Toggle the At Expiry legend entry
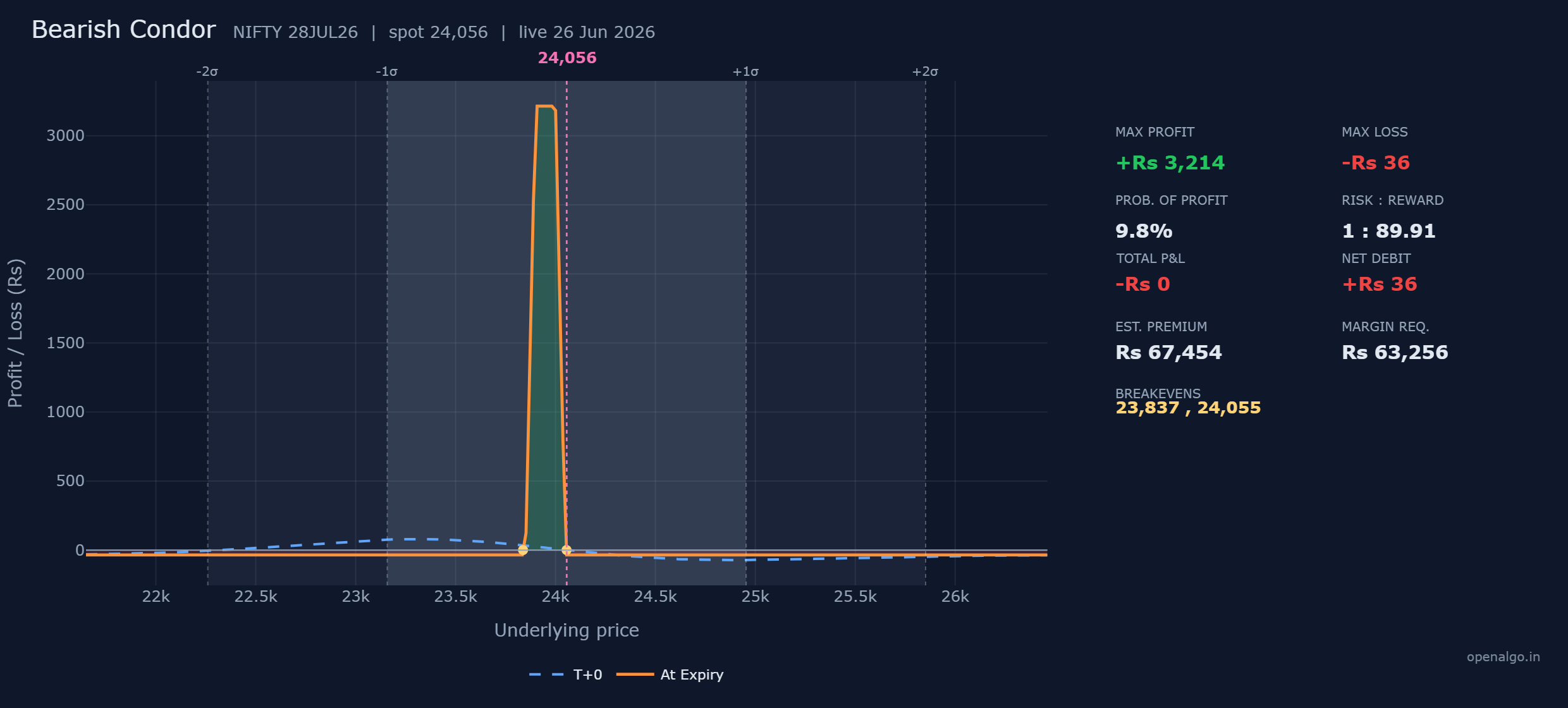Screen dimensions: 1568x708 [x=670, y=674]
